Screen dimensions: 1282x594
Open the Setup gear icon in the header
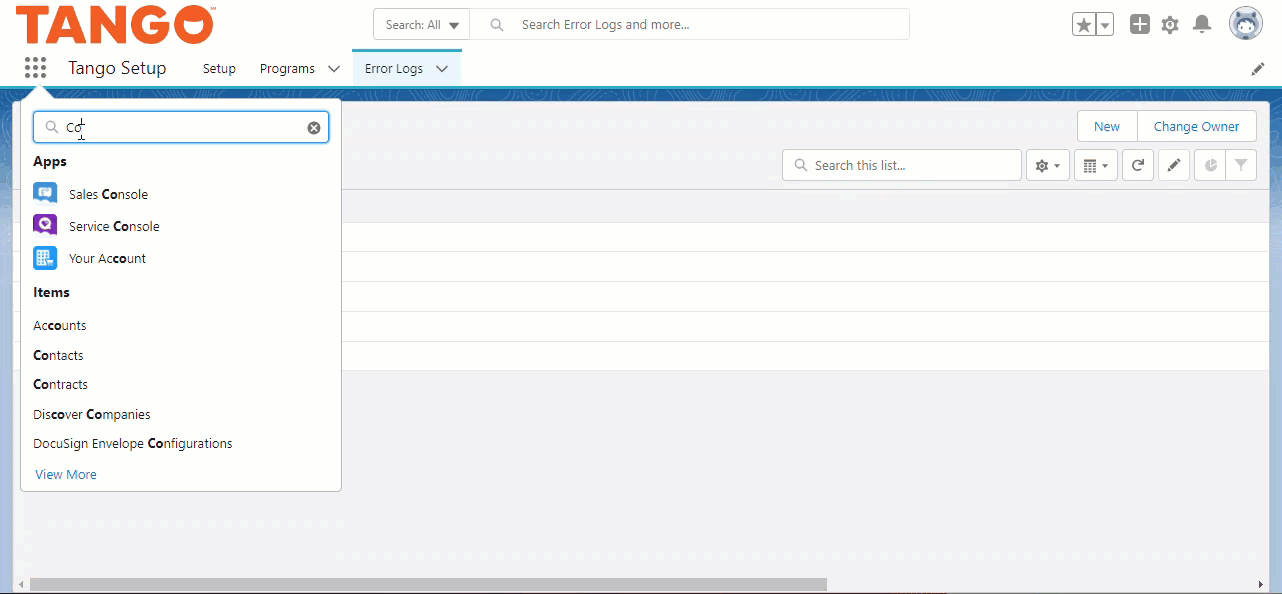1169,24
